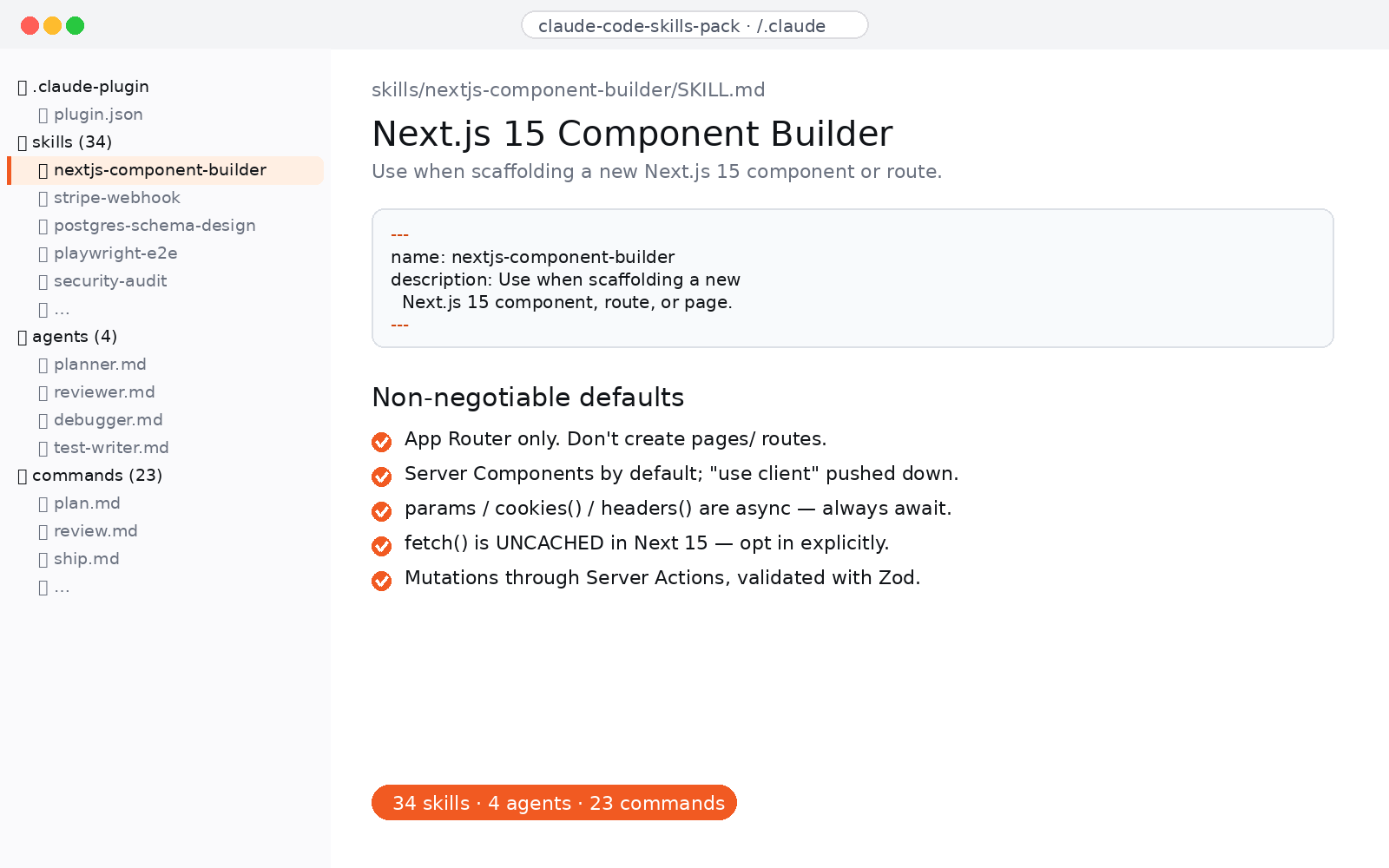Click the security-audit skill icon
The width and height of the screenshot is (1389, 868).
[x=43, y=281]
